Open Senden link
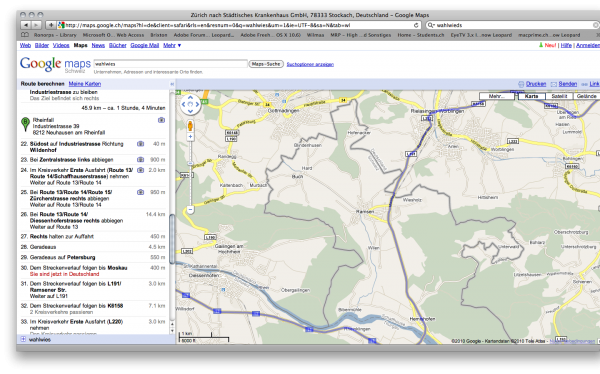600x374 pixels. 567,84
